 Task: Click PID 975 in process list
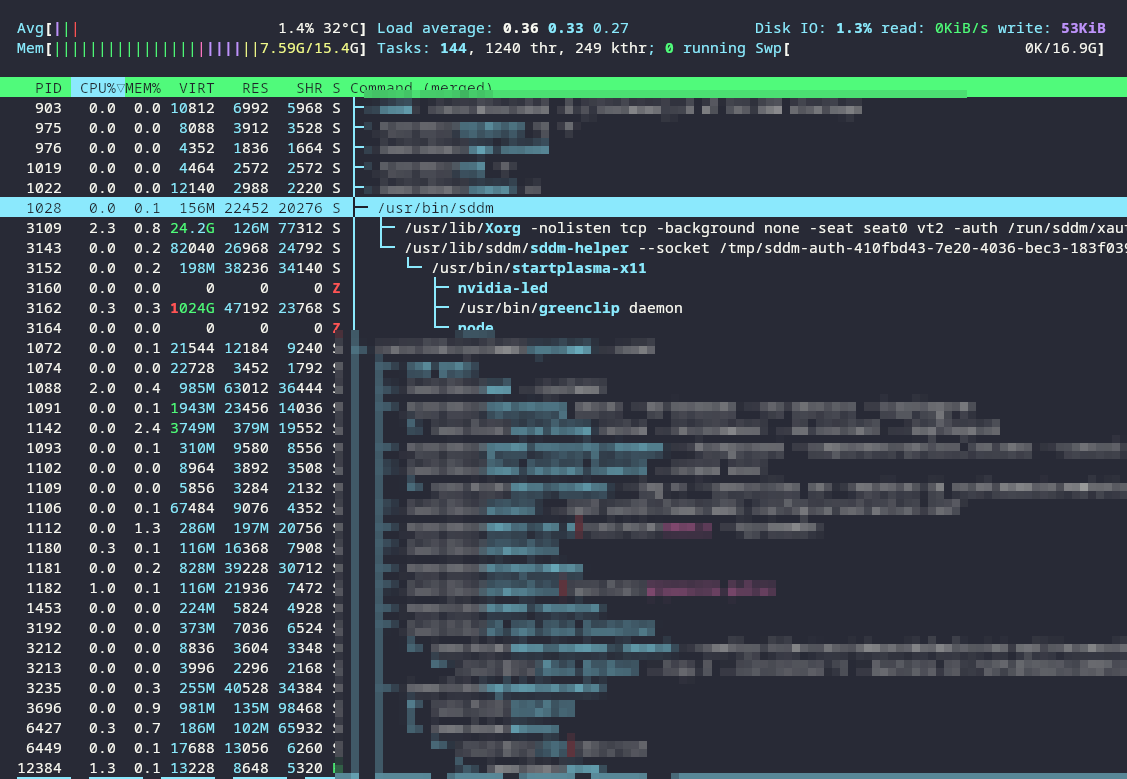click(48, 128)
